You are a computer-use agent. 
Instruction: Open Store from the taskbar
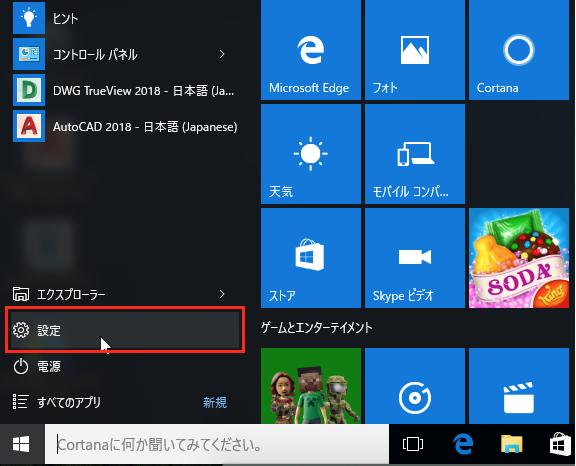[561, 444]
